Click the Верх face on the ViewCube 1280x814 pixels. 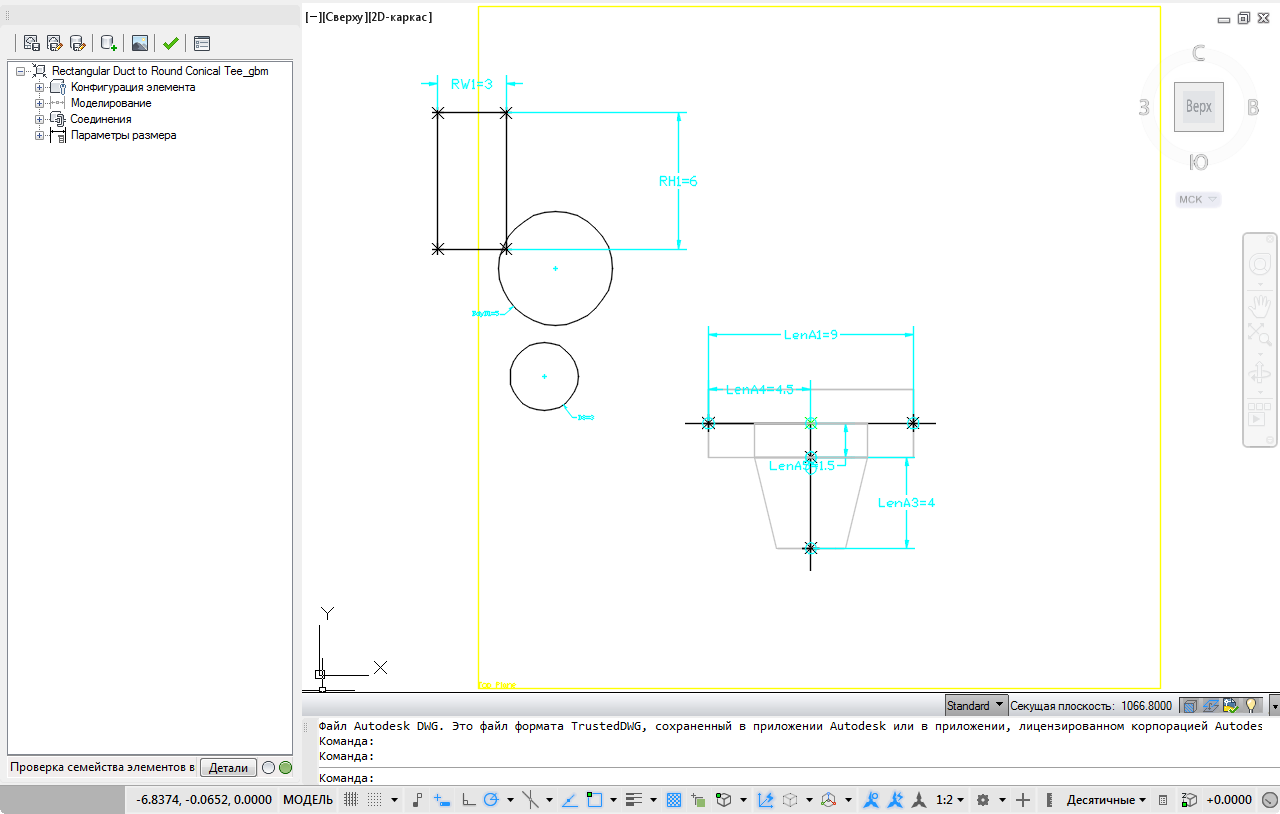(1199, 107)
